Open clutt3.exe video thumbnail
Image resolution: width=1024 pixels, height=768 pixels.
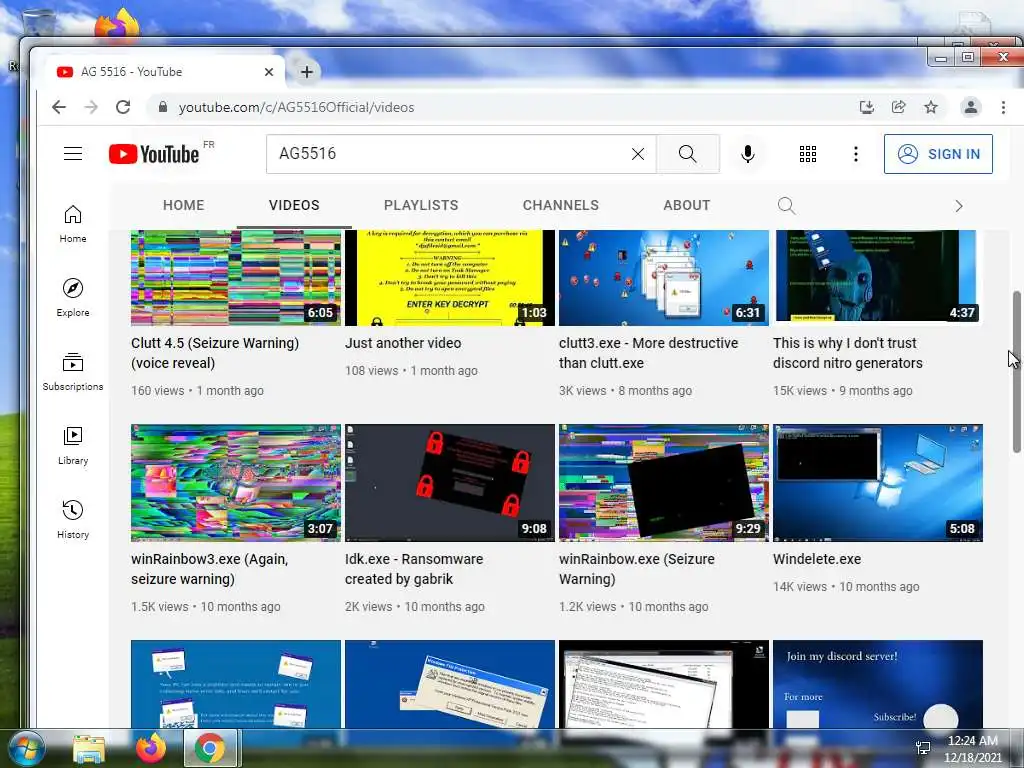tap(664, 278)
